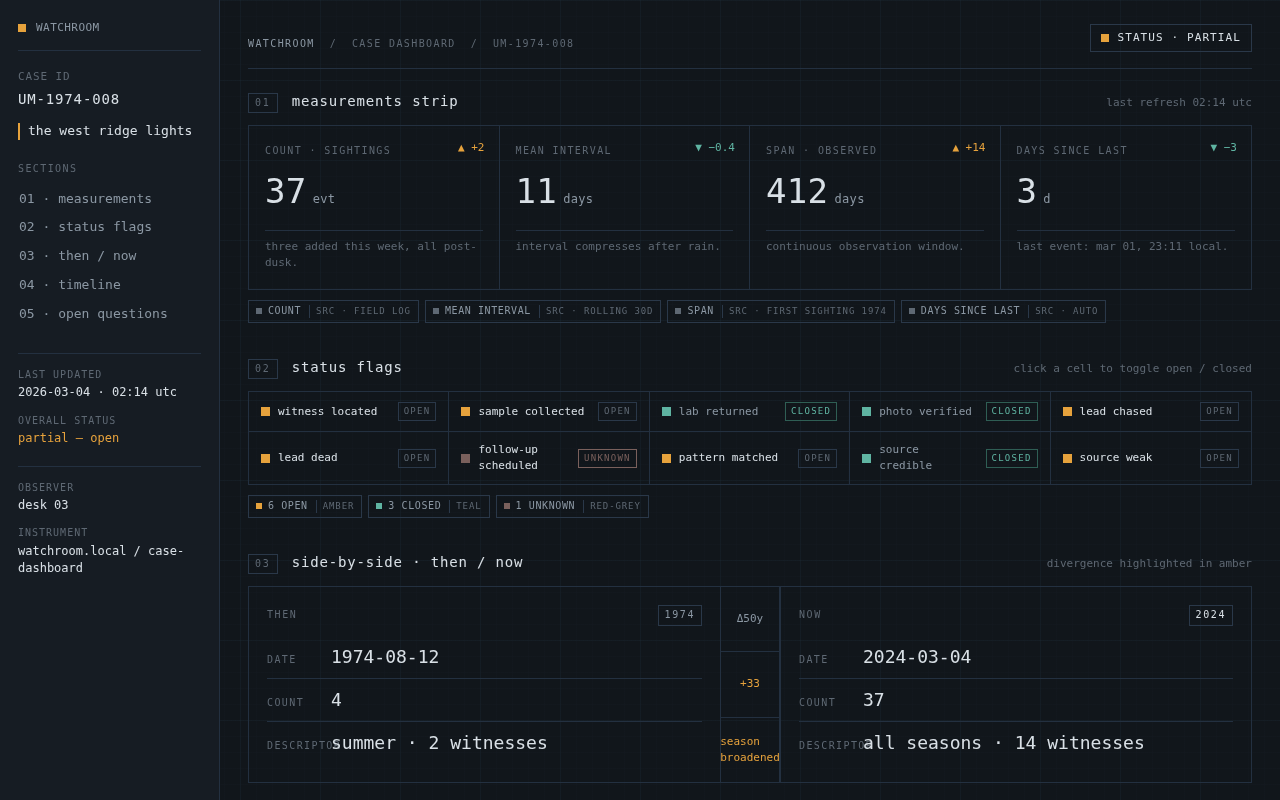Image resolution: width=1280 pixels, height=800 pixels.
Task: Click the 02 section number badge
Action: point(263,369)
